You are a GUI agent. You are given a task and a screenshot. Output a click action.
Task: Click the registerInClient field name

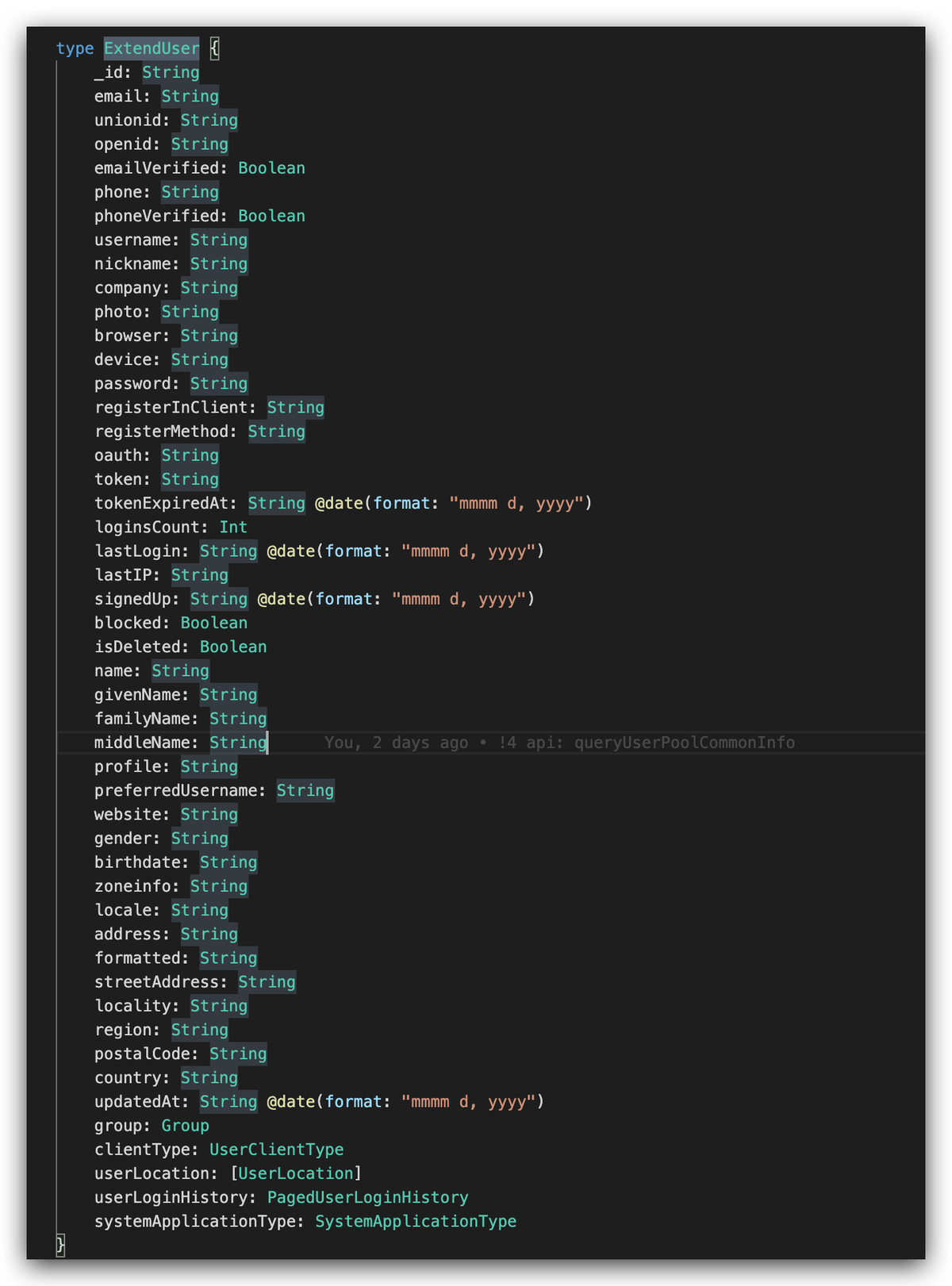171,407
